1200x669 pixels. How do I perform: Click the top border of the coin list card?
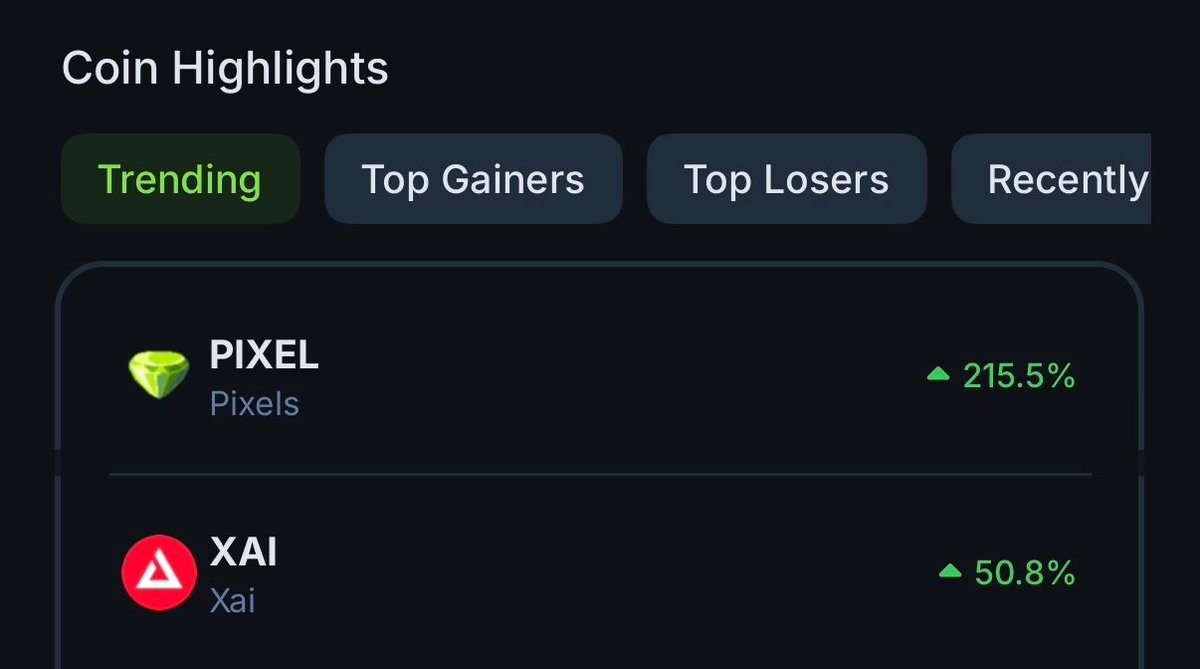click(x=600, y=265)
